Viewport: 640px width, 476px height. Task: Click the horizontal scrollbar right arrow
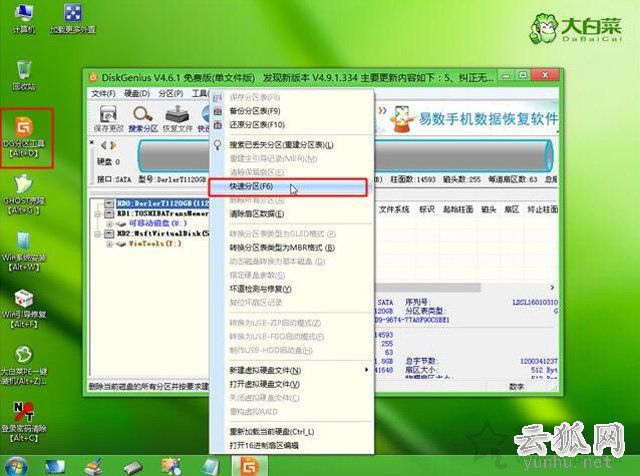coord(552,288)
